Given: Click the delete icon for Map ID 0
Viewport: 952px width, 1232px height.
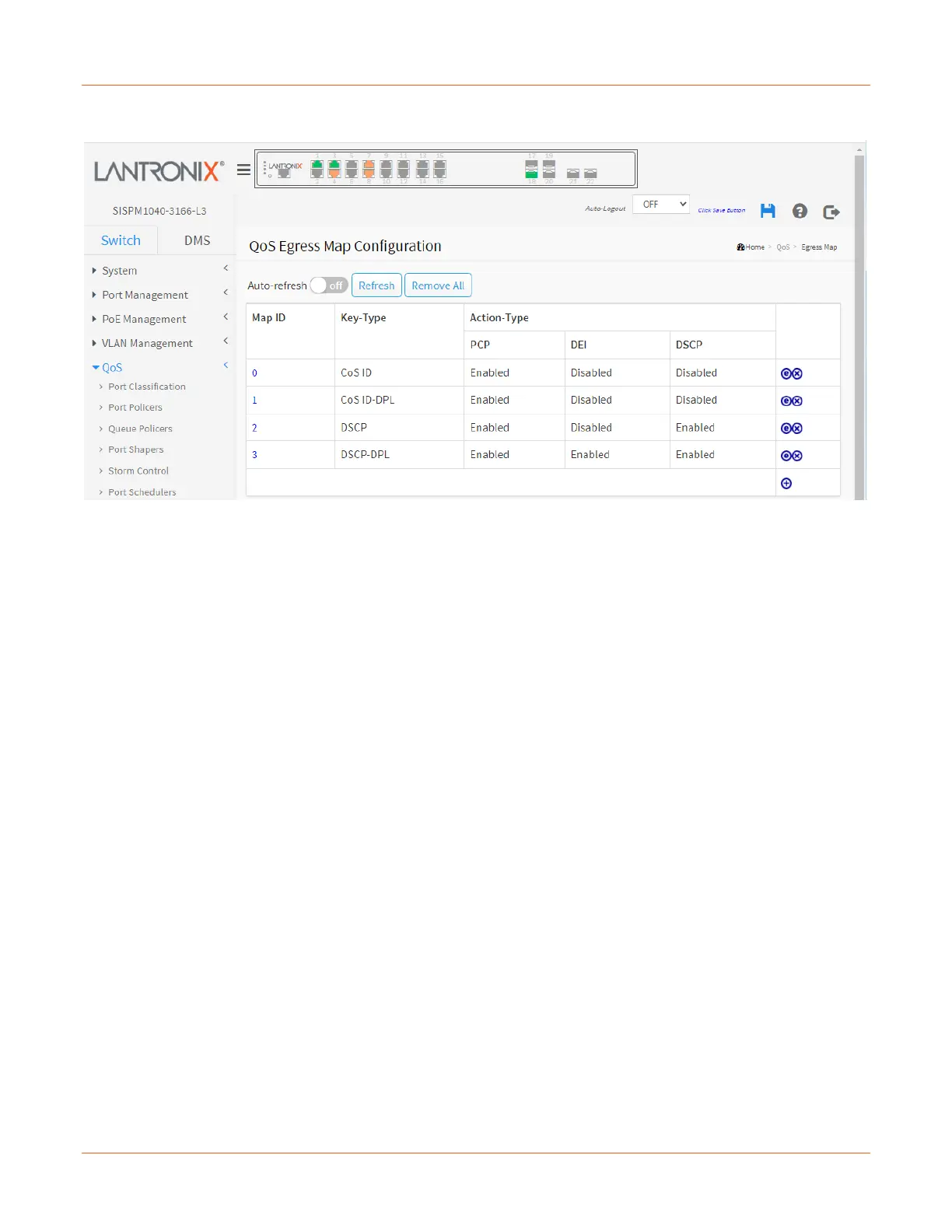Looking at the screenshot, I should tap(797, 374).
